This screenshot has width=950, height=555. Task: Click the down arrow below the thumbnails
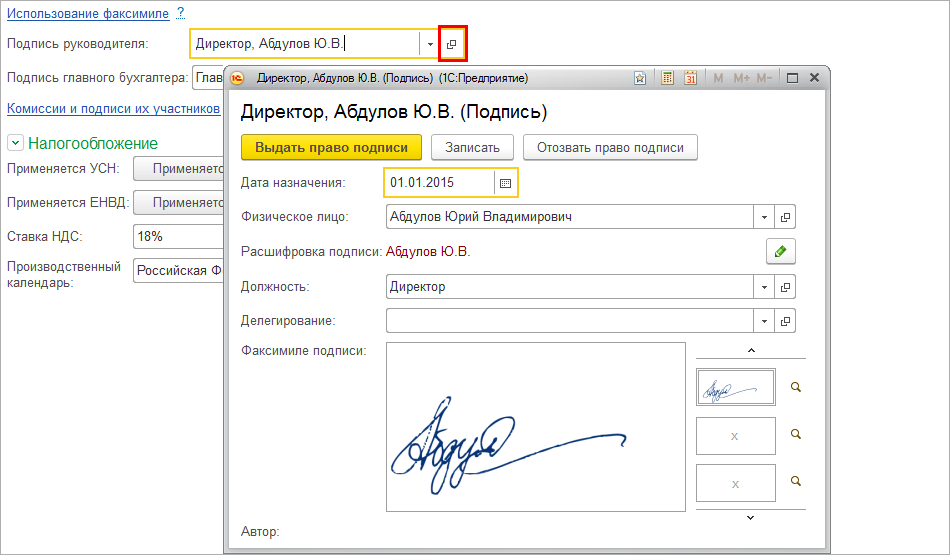[751, 517]
